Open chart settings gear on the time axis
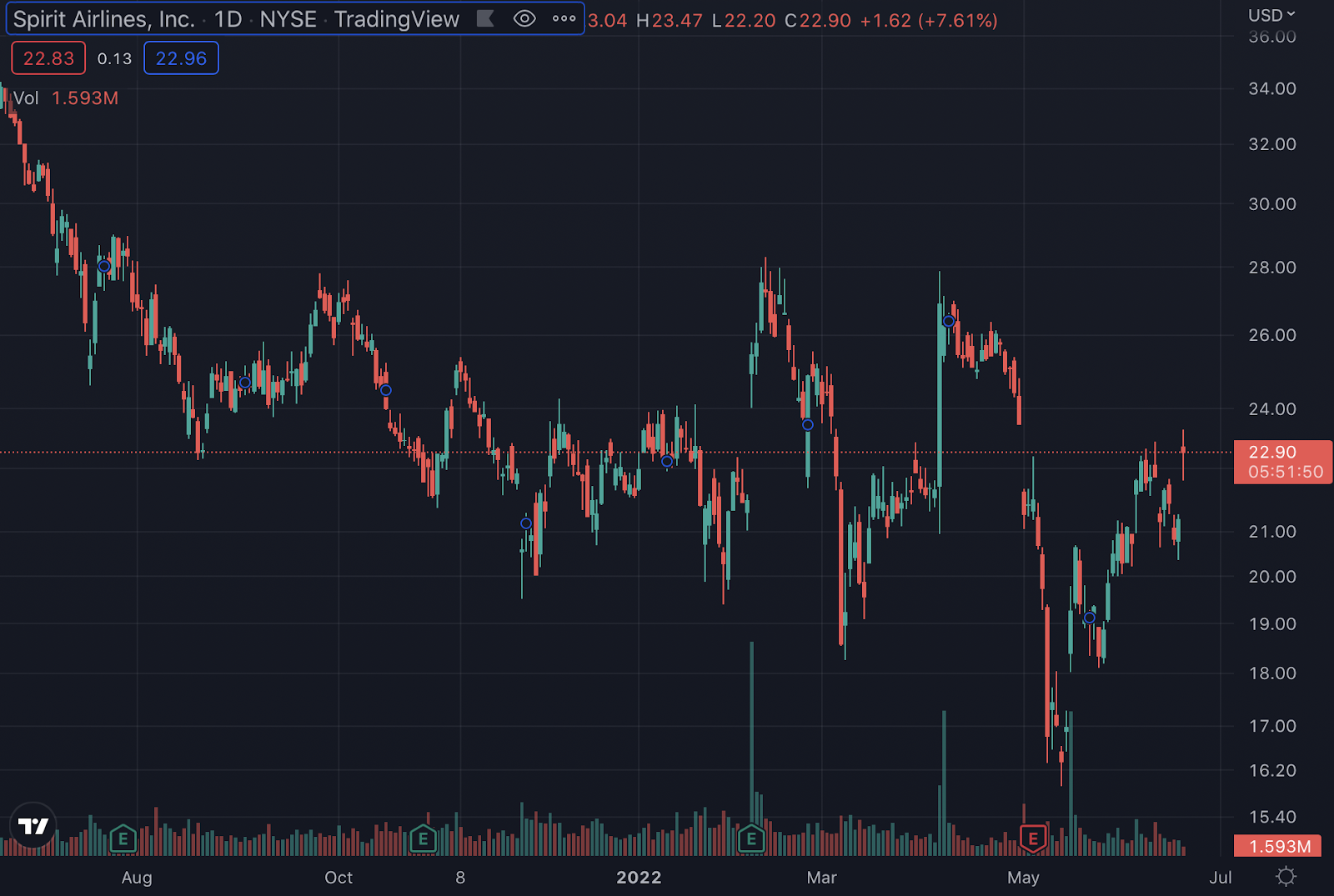The height and width of the screenshot is (896, 1334). 1286,877
